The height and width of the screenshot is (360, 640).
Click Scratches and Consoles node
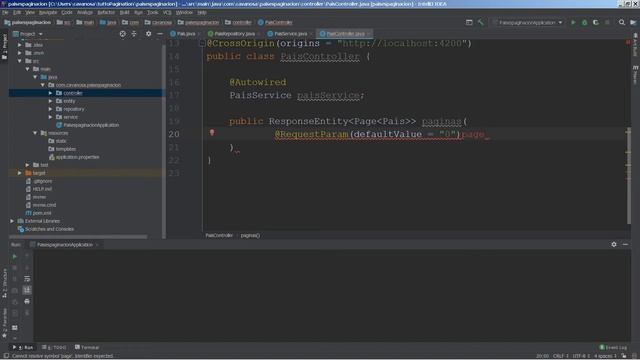[x=46, y=229]
